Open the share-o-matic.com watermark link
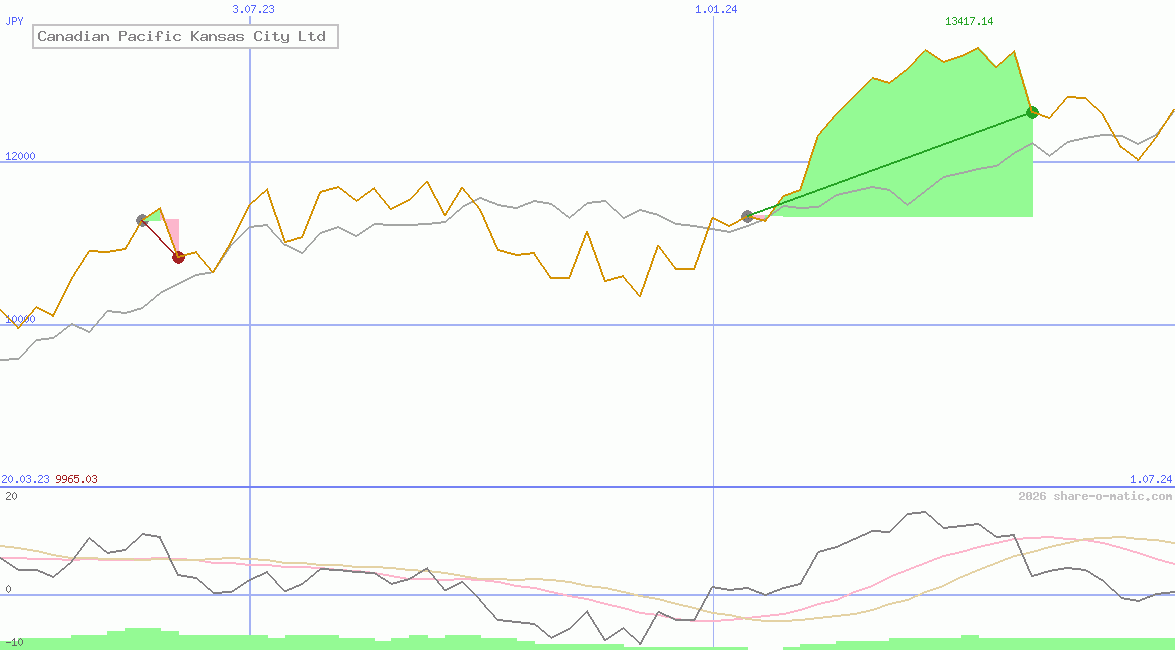Image resolution: width=1175 pixels, height=650 pixels. coord(1095,496)
